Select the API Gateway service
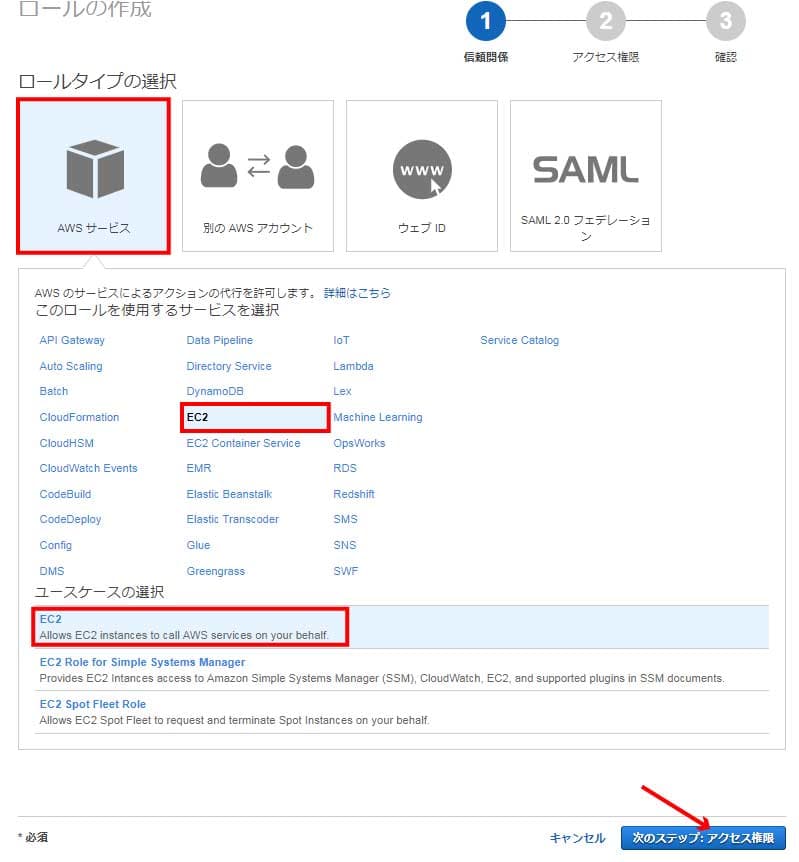This screenshot has height=862, width=799. tap(72, 340)
